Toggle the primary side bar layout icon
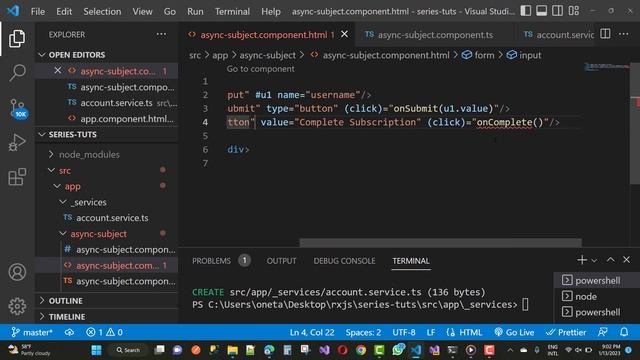The height and width of the screenshot is (360, 640). (x=526, y=11)
